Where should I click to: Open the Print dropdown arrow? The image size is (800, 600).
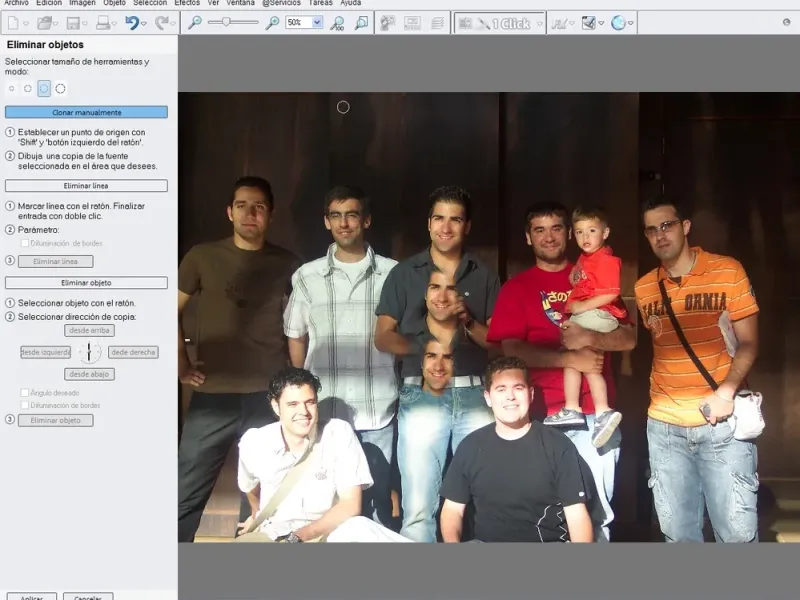pyautogui.click(x=114, y=24)
